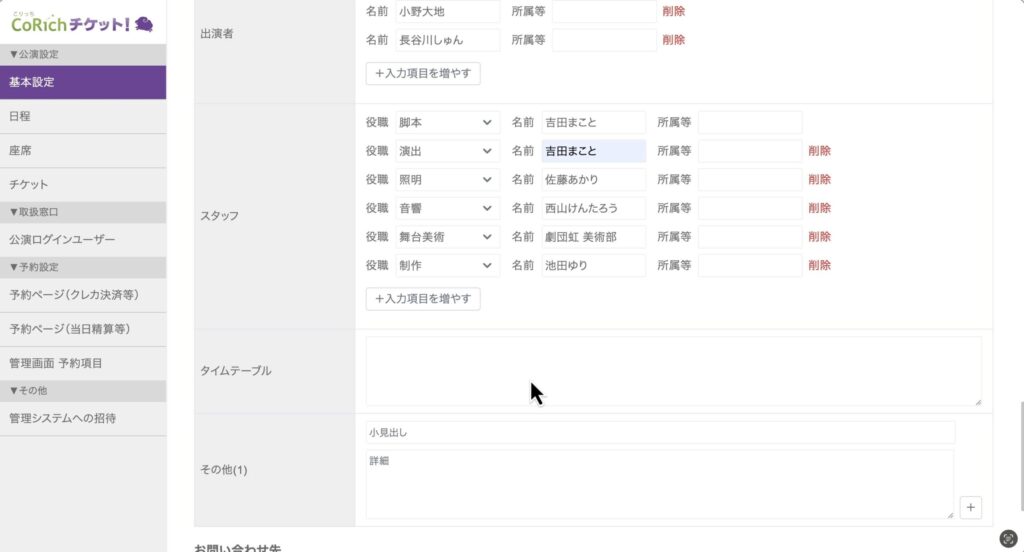The height and width of the screenshot is (552, 1024).
Task: Open 公演ログインユーザー in the sidebar
Action: pyautogui.click(x=82, y=240)
